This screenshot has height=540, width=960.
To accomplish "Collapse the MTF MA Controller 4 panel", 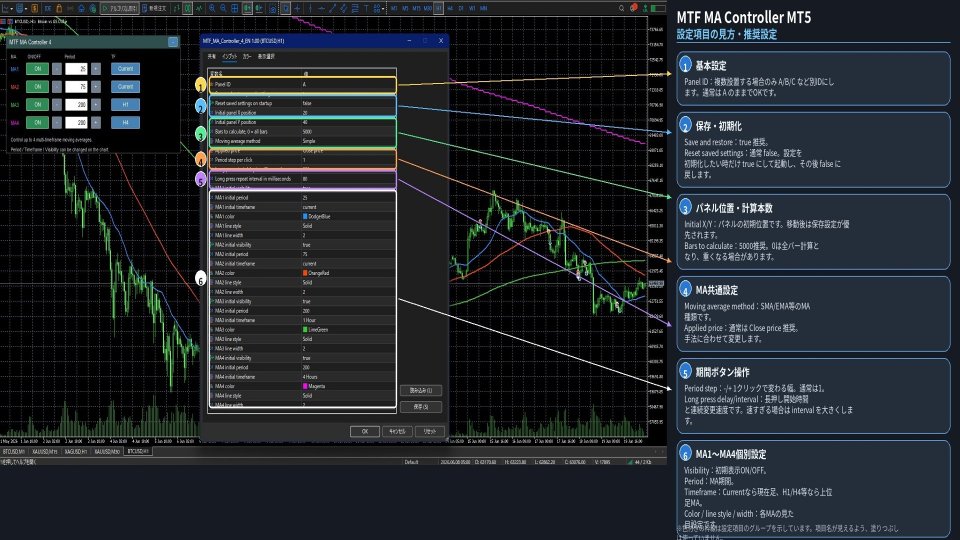I will [x=173, y=42].
